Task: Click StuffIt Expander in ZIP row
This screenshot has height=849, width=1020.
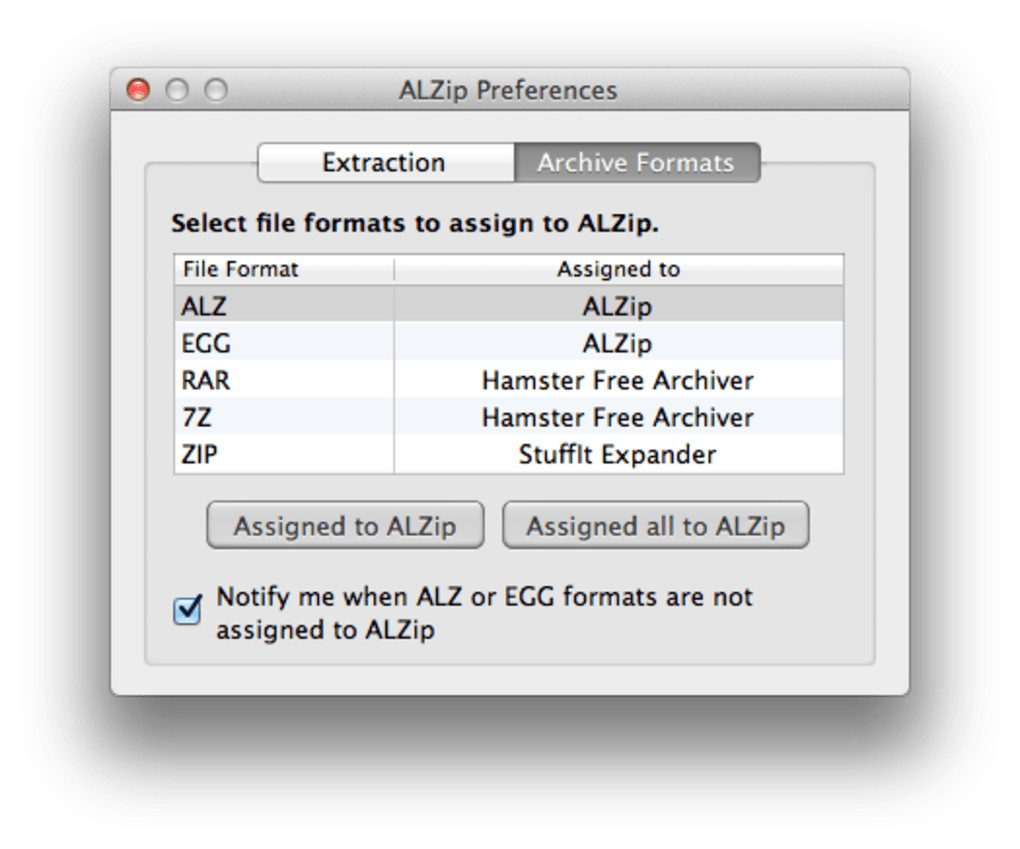Action: tap(618, 454)
